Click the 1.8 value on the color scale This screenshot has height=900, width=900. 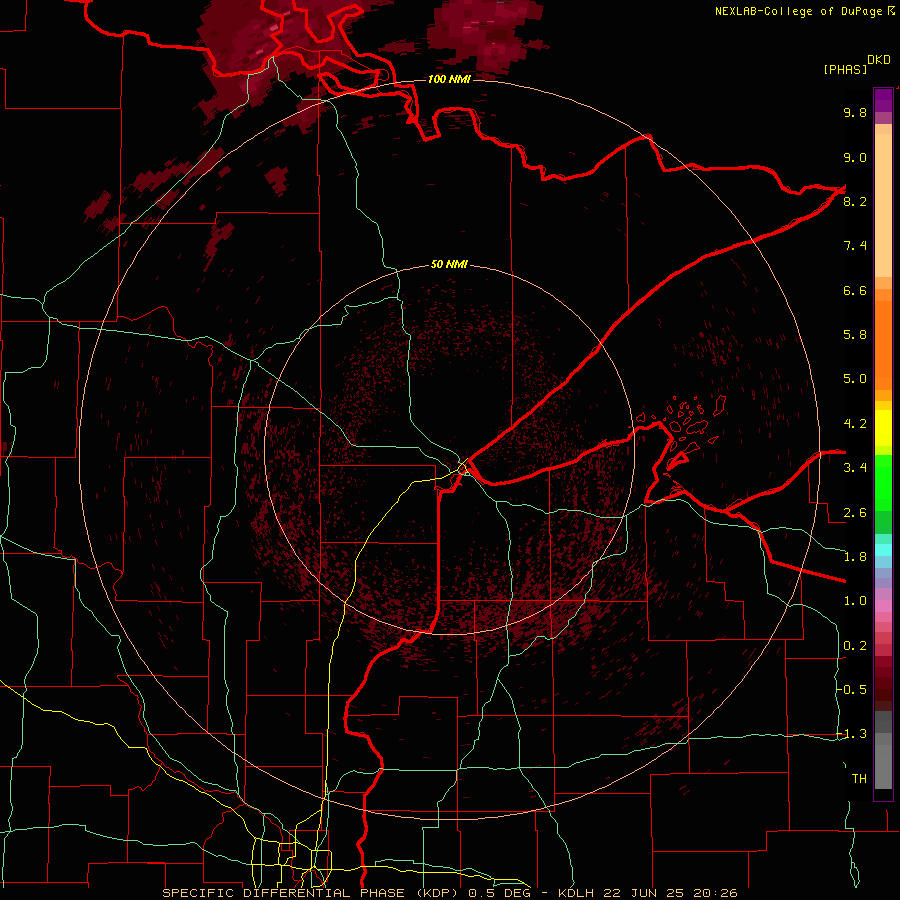click(x=855, y=557)
